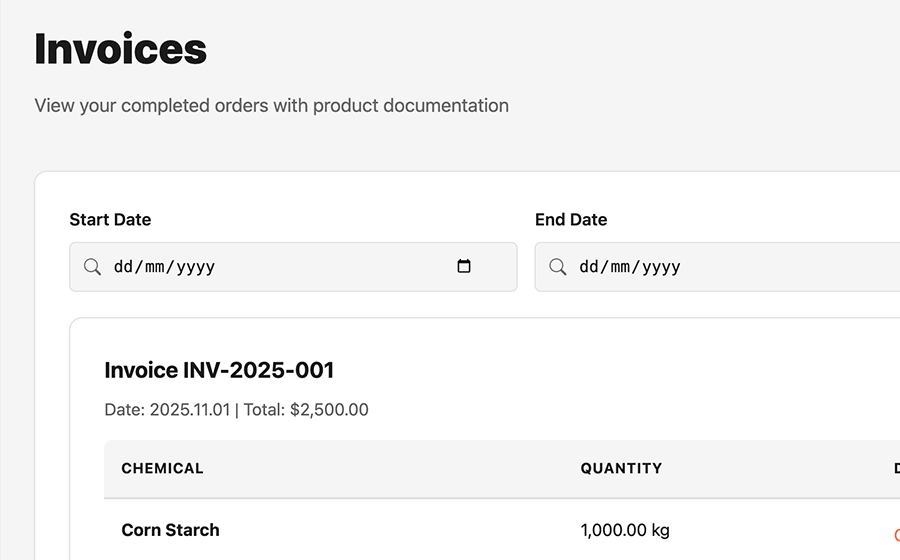
Task: Click the Invoices page heading
Action: pos(121,49)
